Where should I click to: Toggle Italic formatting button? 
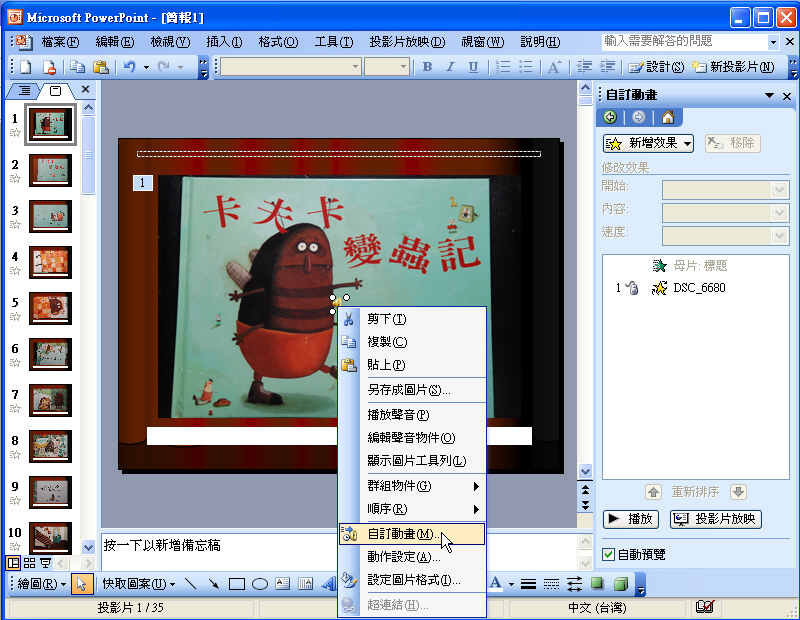[x=451, y=67]
